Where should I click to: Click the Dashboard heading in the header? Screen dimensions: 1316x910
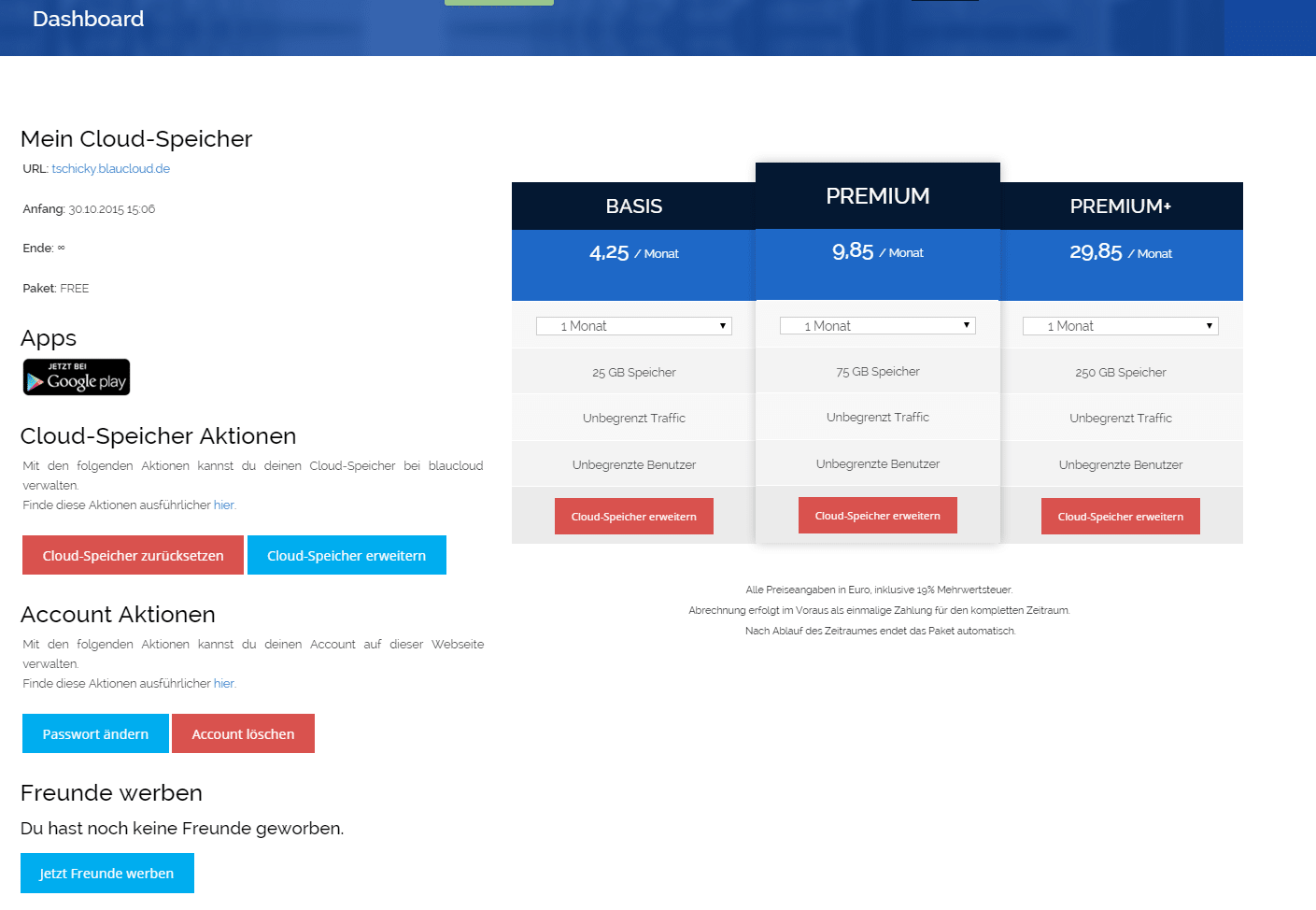pos(88,19)
